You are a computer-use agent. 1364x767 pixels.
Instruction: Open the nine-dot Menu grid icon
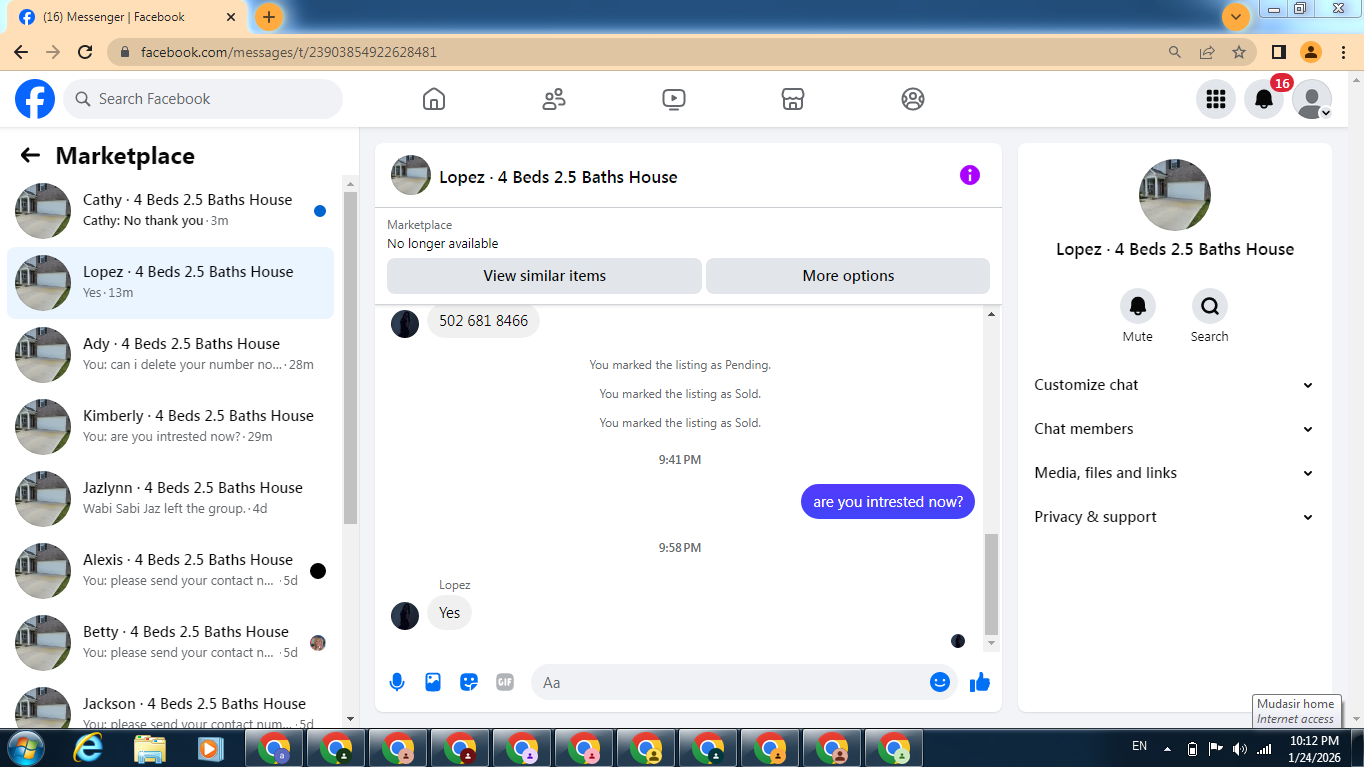click(1216, 99)
